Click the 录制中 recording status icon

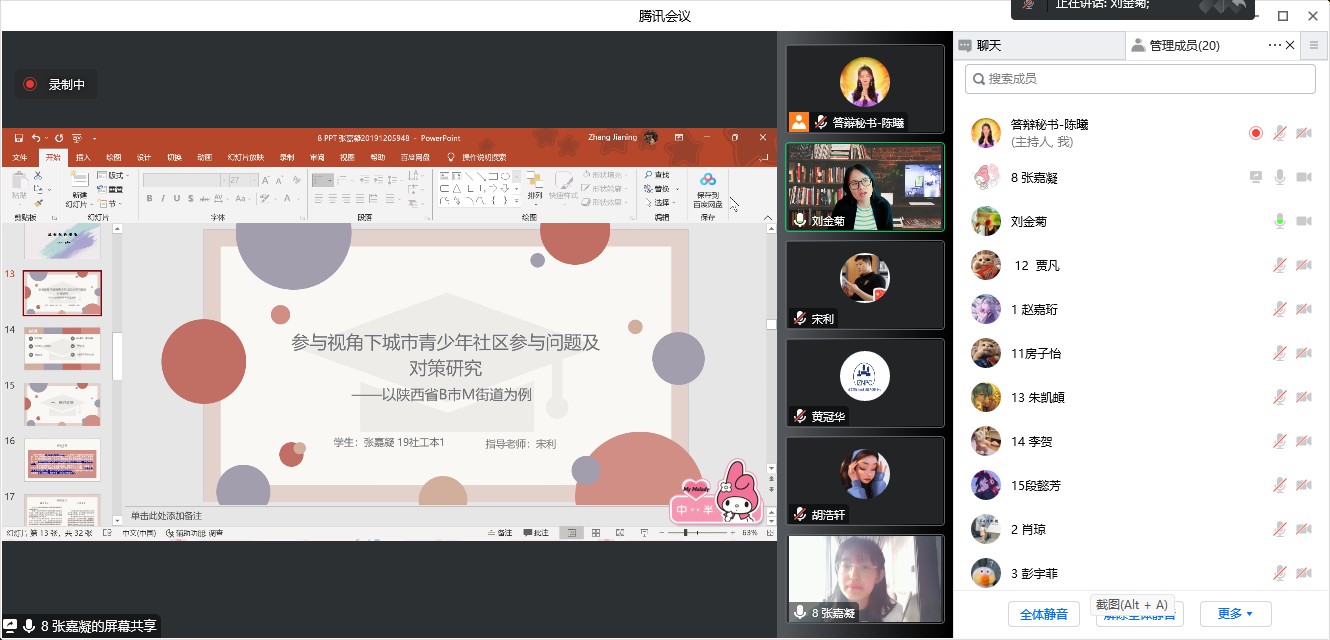pyautogui.click(x=30, y=85)
